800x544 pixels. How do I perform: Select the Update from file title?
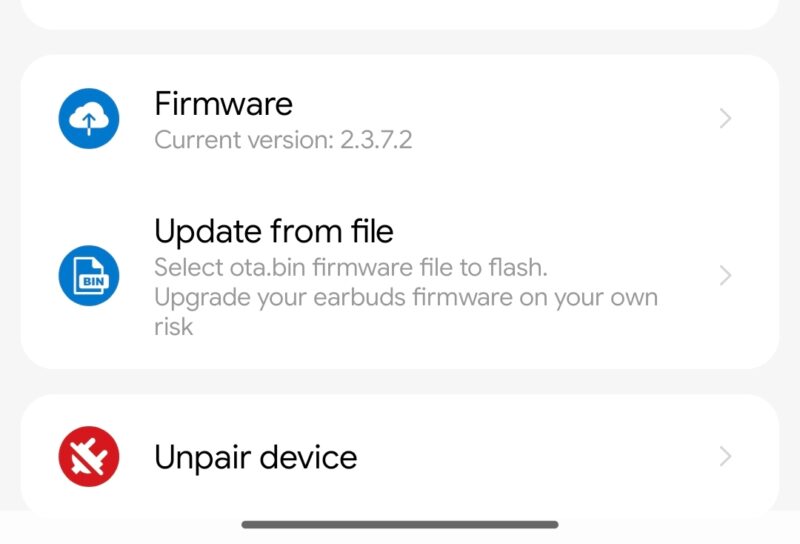click(274, 231)
